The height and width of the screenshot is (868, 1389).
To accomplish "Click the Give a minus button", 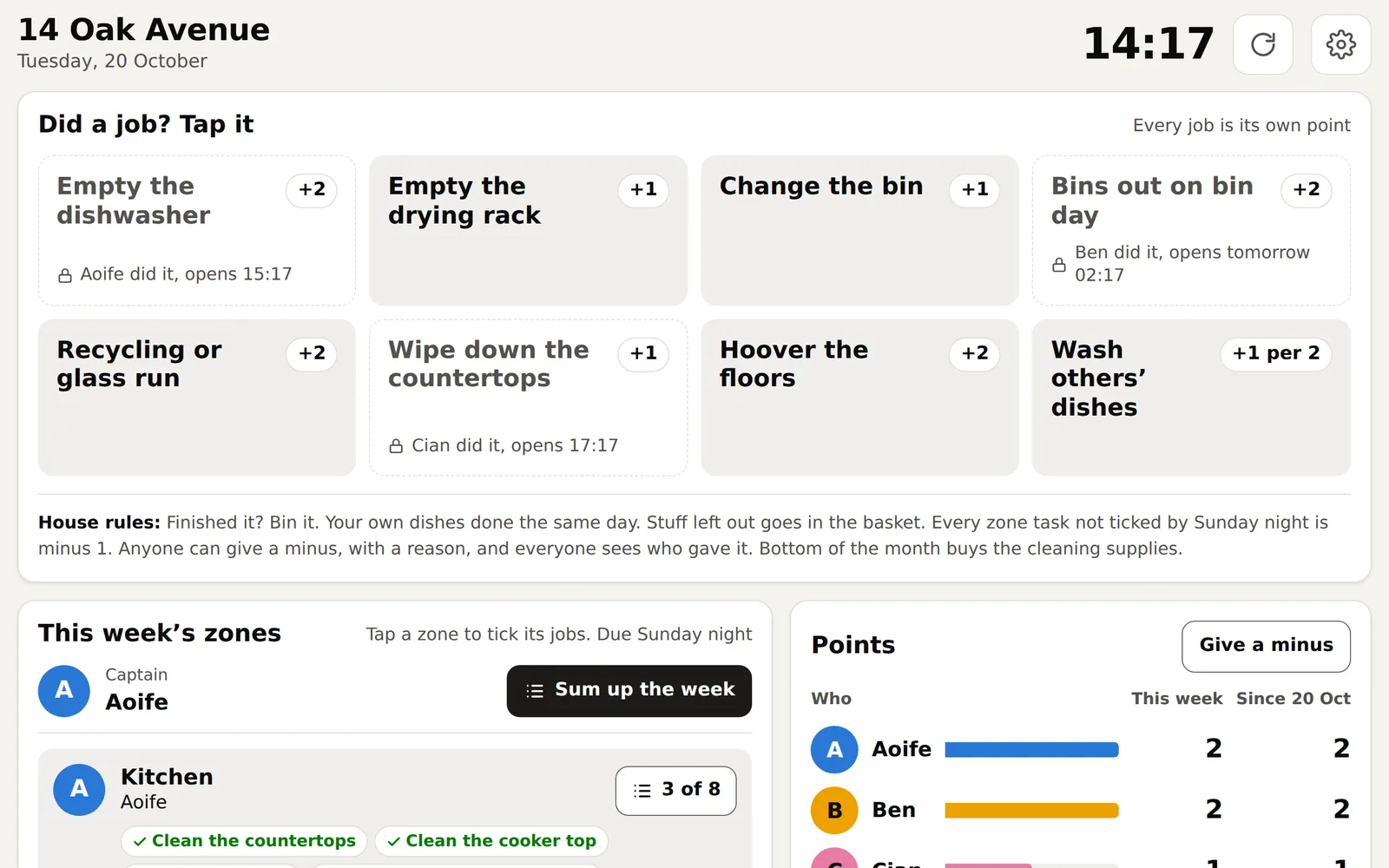I will [x=1266, y=646].
